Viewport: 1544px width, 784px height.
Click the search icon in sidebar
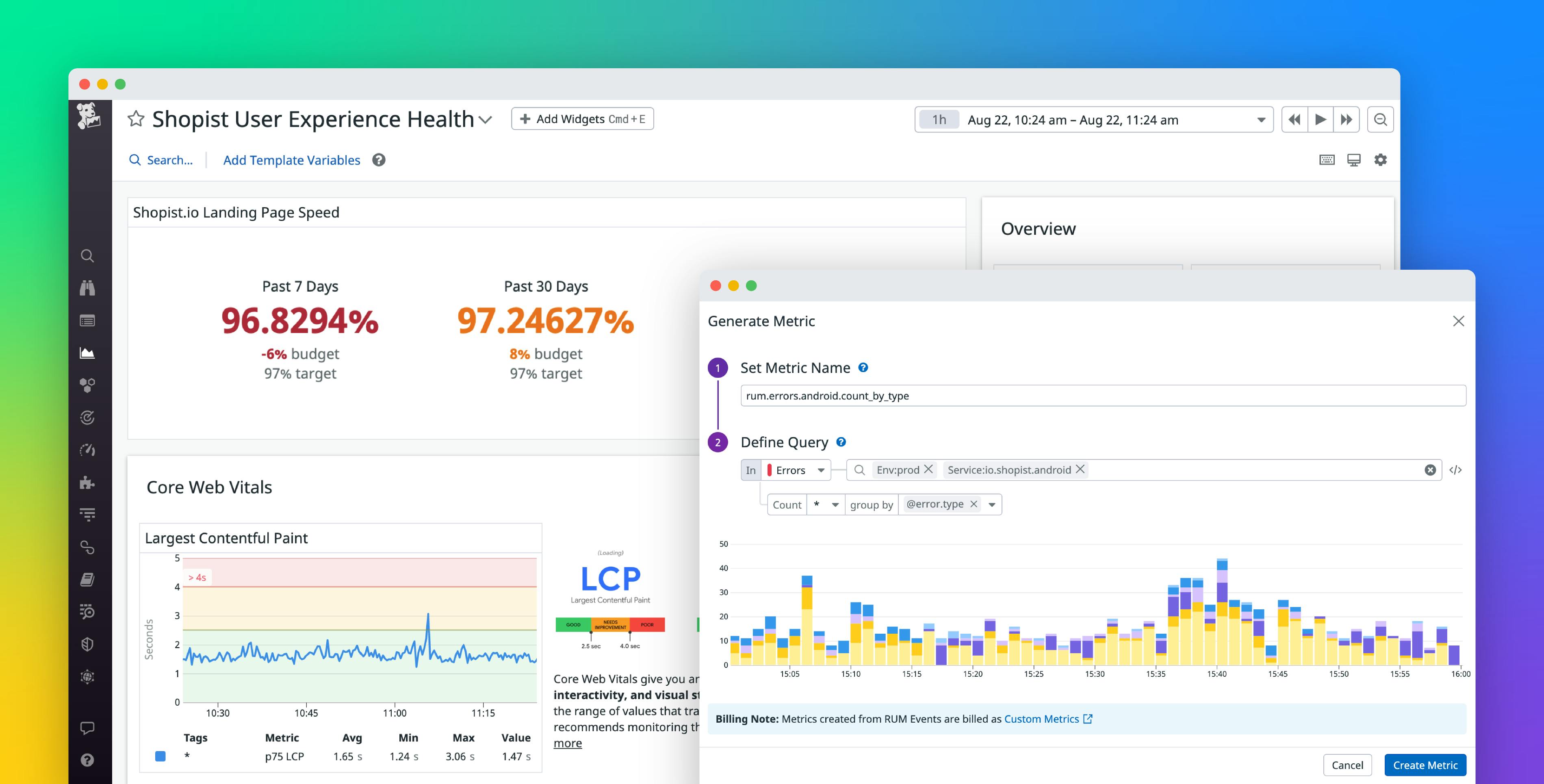coord(88,256)
